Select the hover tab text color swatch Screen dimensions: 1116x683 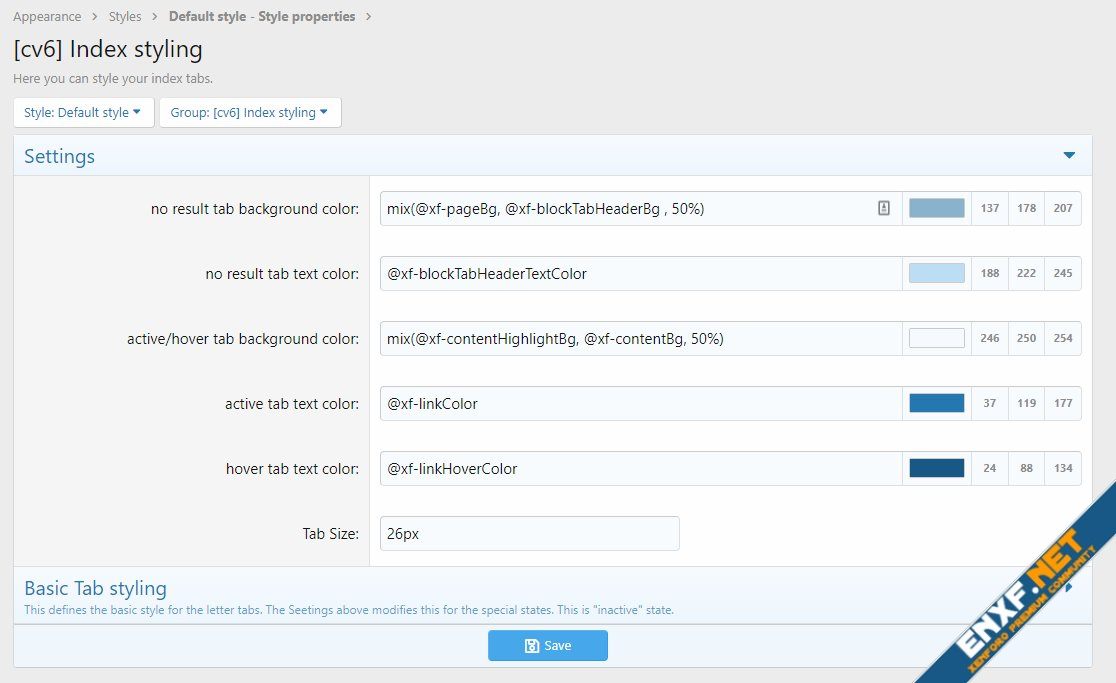(x=936, y=468)
